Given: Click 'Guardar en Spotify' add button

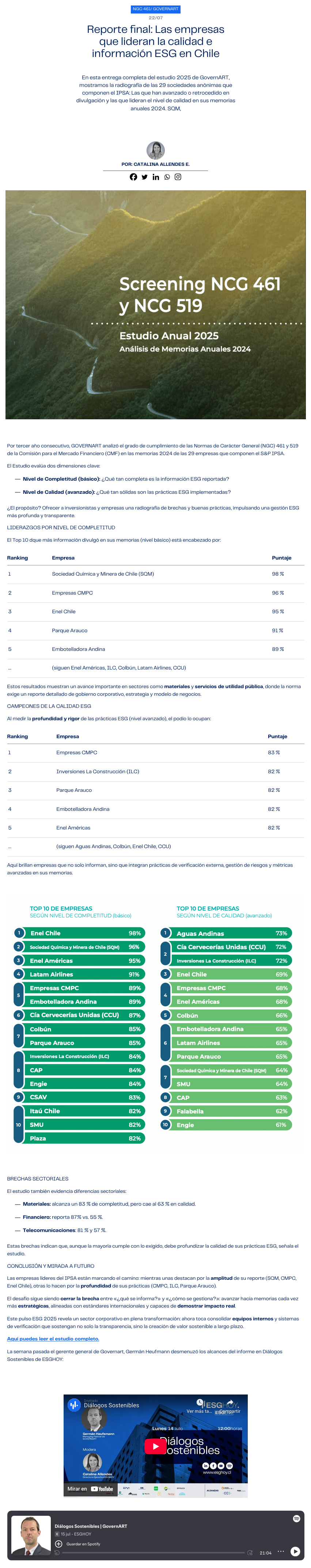Looking at the screenshot, I should click(x=59, y=1544).
